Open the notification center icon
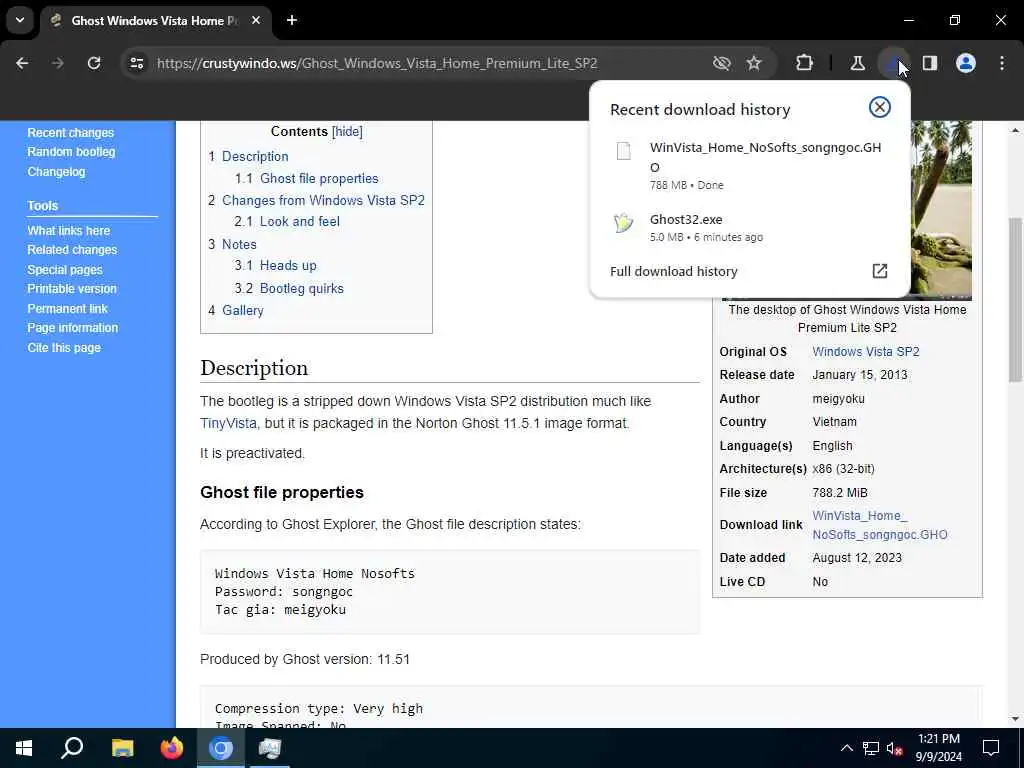The image size is (1024, 768). (x=991, y=748)
